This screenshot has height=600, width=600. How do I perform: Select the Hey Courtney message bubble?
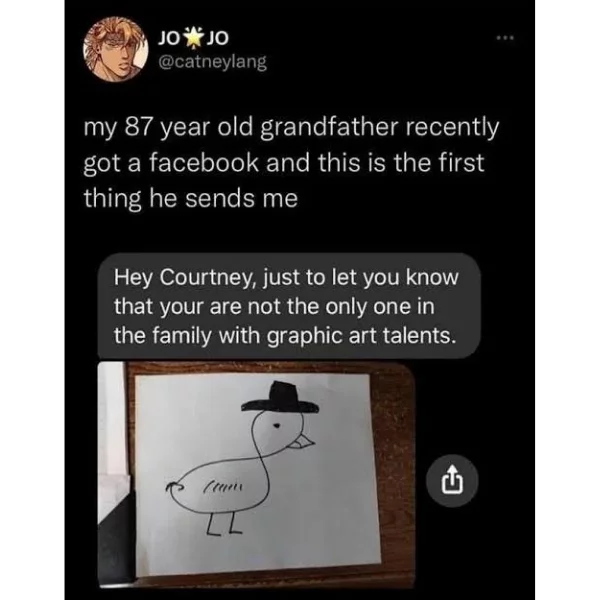click(x=289, y=306)
